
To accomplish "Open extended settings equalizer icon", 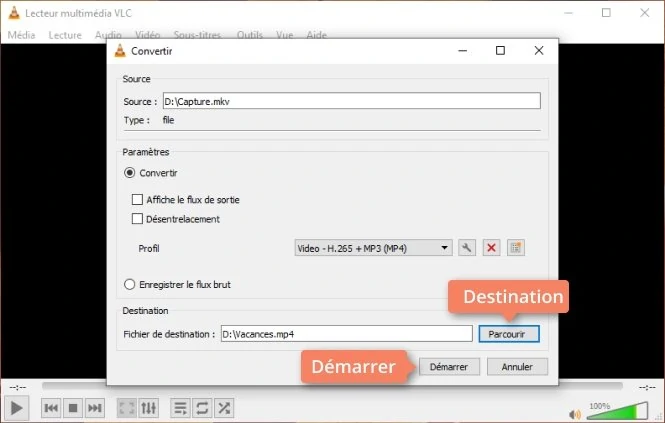I will [x=148, y=408].
